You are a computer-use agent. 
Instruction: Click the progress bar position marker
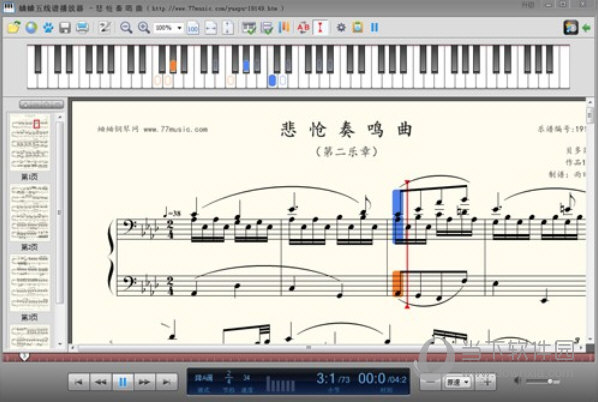coord(24,357)
